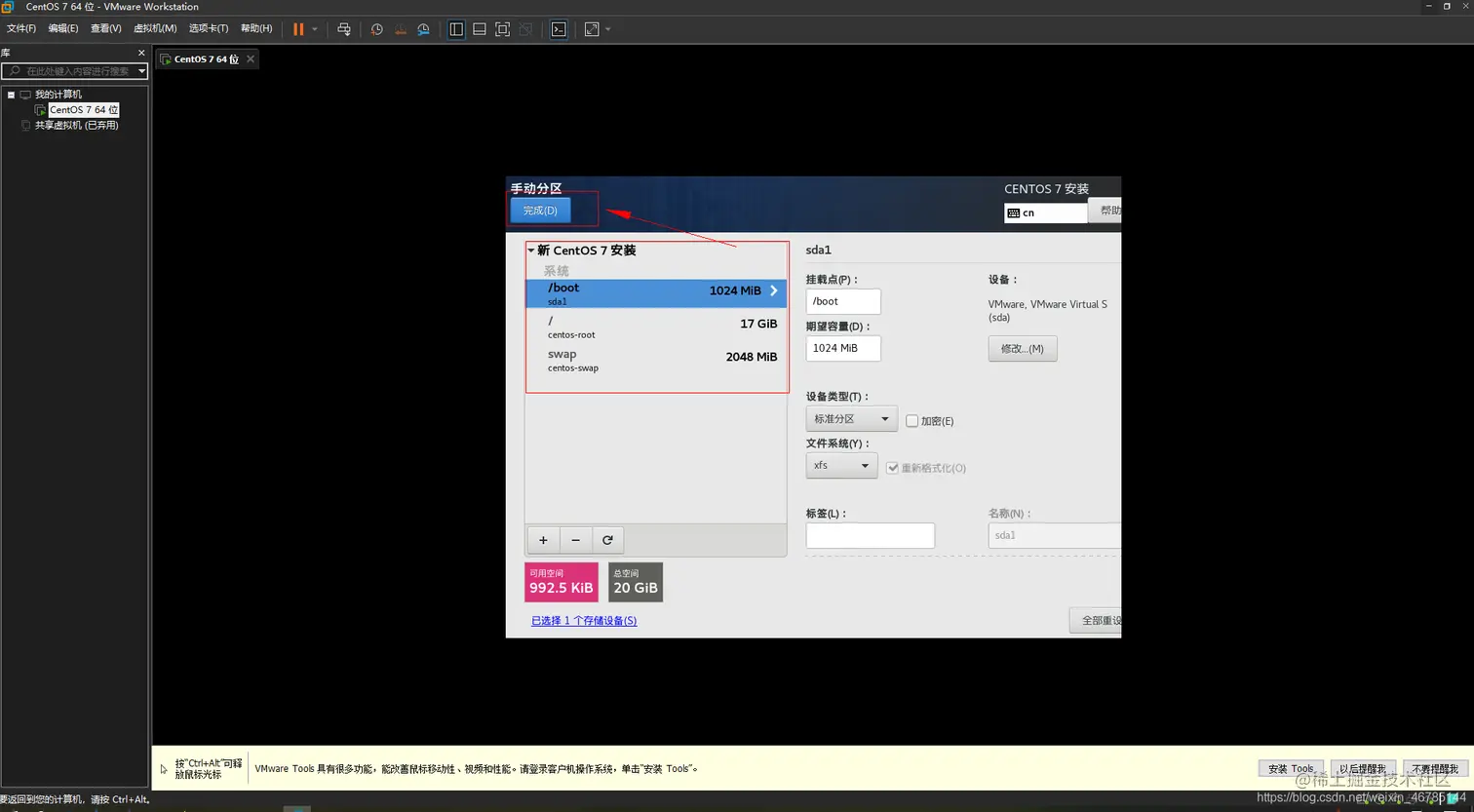Enter full screen mode via toolbar icon
Image resolution: width=1474 pixels, height=812 pixels.
(502, 29)
